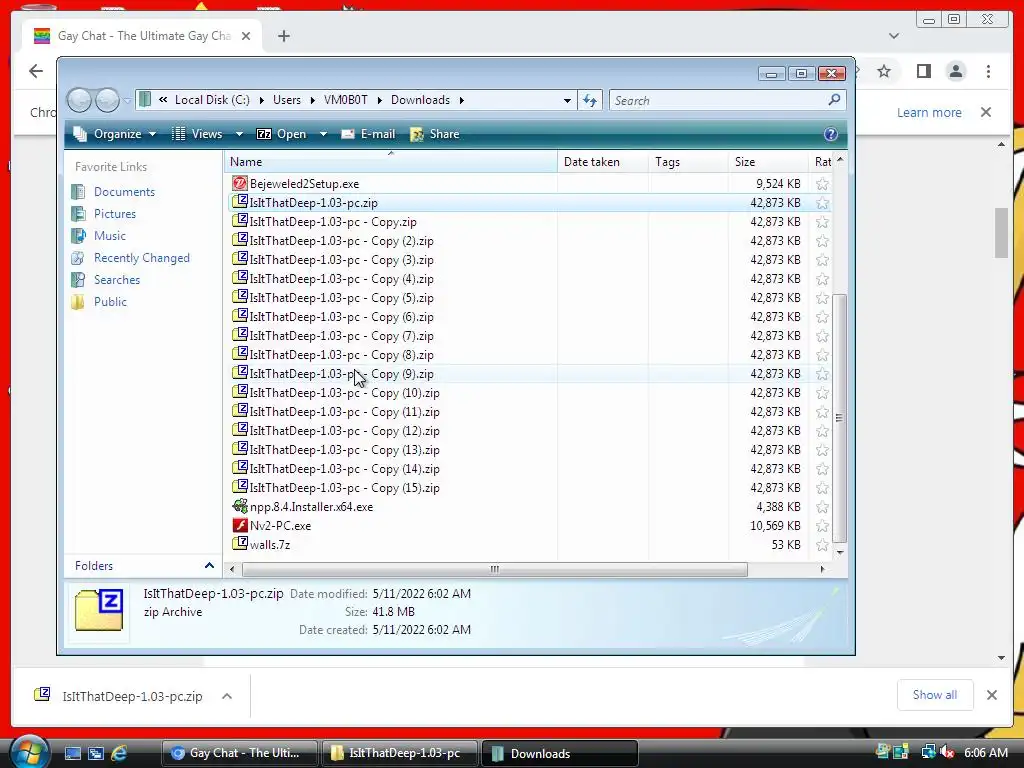
Task: Switch to IsItThatDeep-1.03-pc taskbar window
Action: click(398, 753)
